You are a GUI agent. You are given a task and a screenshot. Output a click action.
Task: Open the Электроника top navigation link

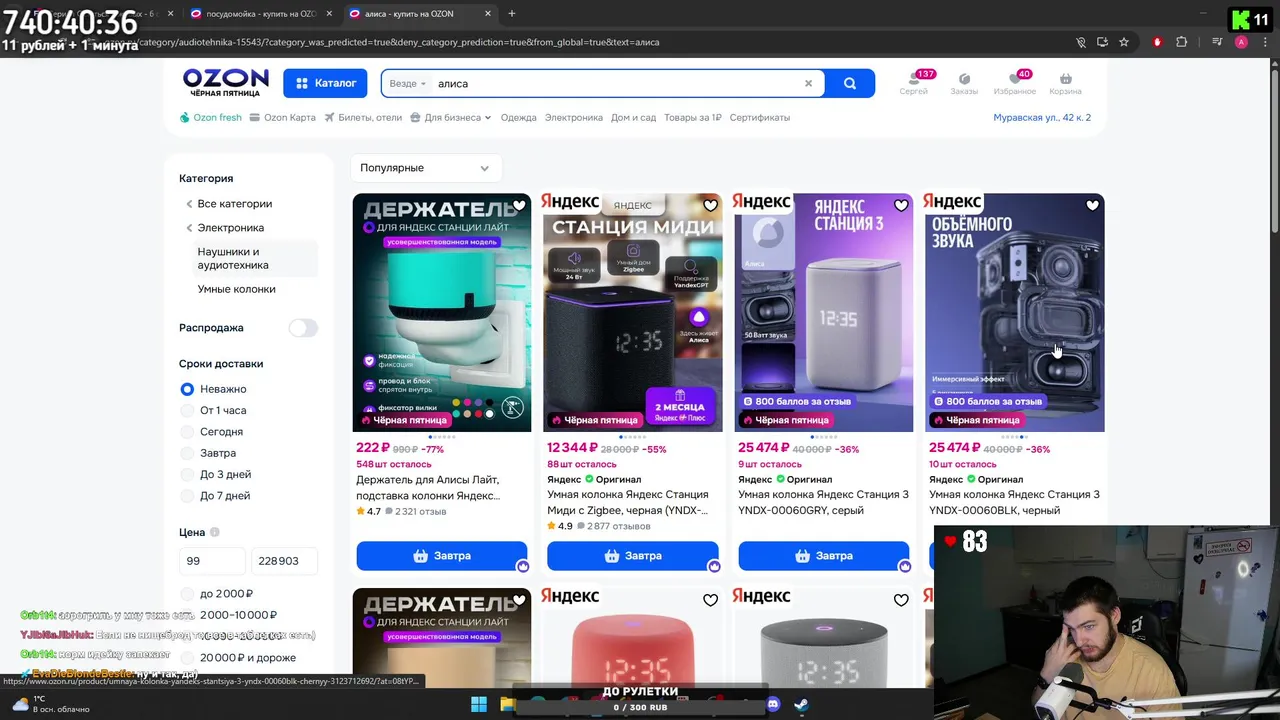(x=573, y=118)
